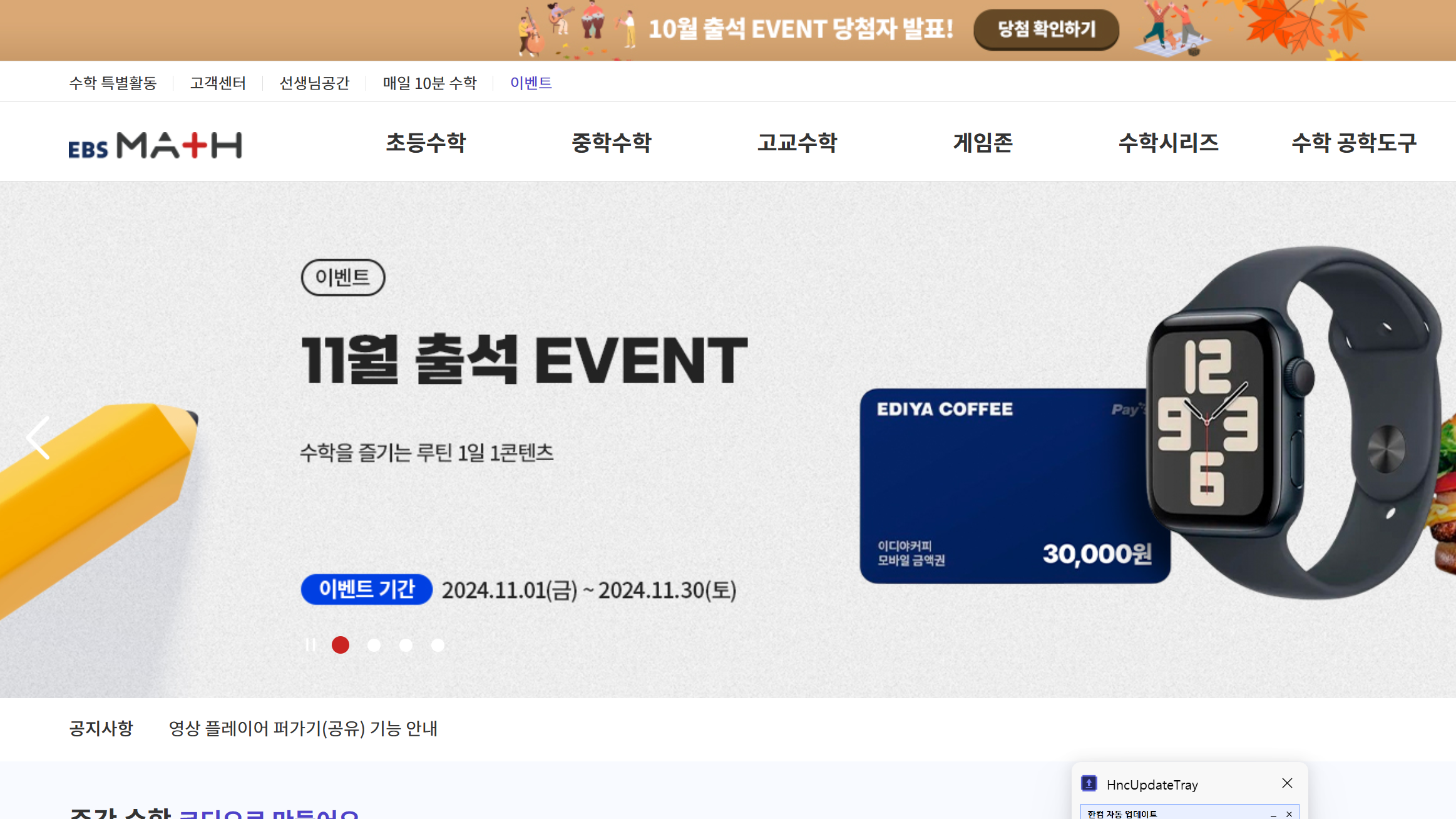This screenshot has height=819, width=1456.
Task: Expand the 게임존 navigation menu
Action: coord(983,143)
